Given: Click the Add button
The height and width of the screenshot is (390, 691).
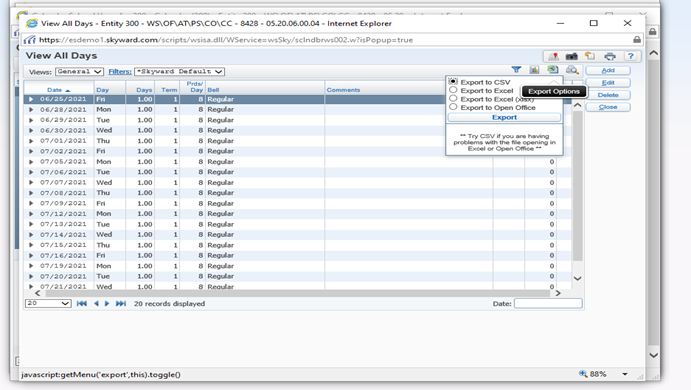Looking at the screenshot, I should point(608,71).
